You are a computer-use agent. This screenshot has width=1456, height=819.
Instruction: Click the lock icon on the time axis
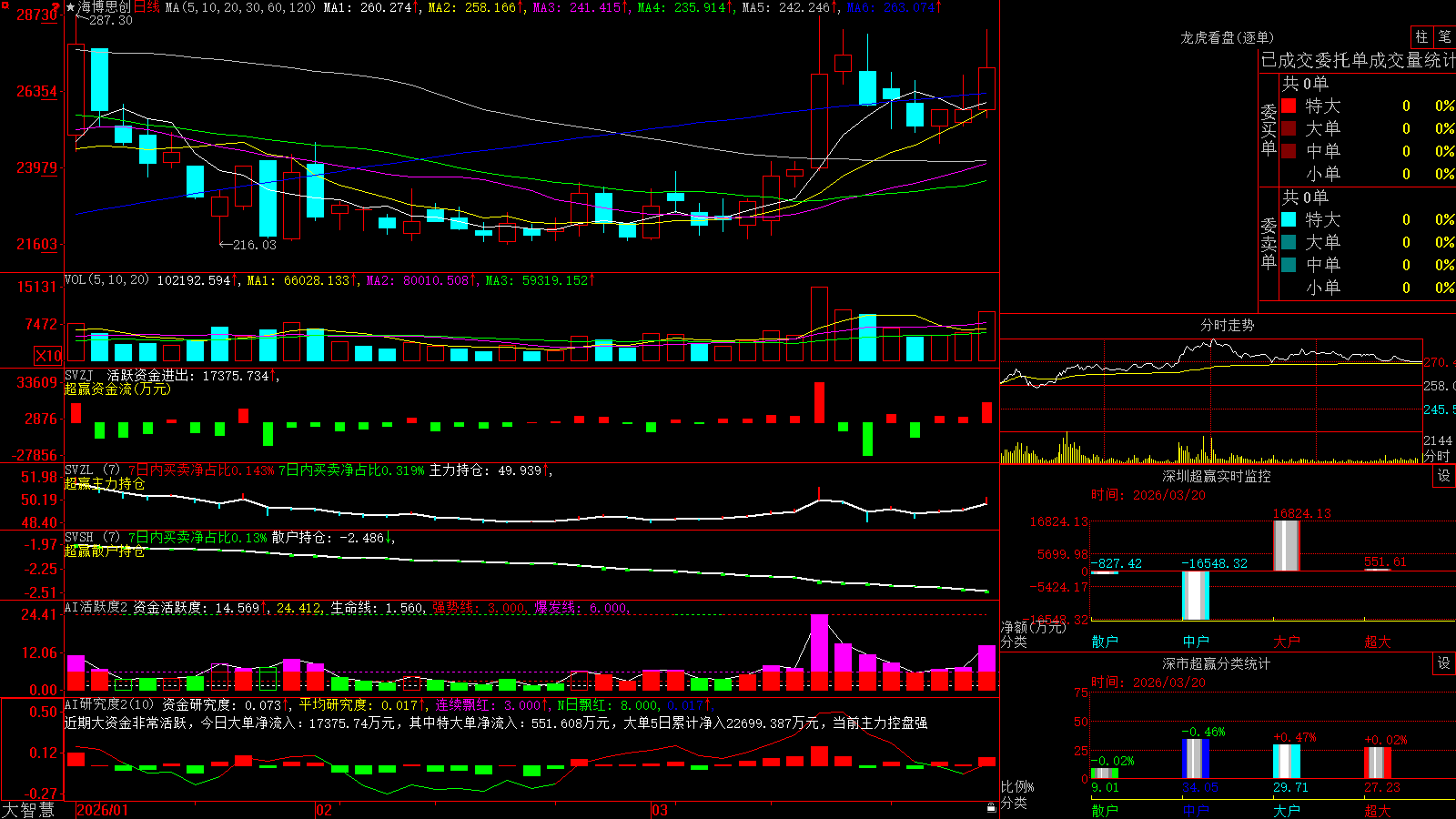(x=992, y=807)
